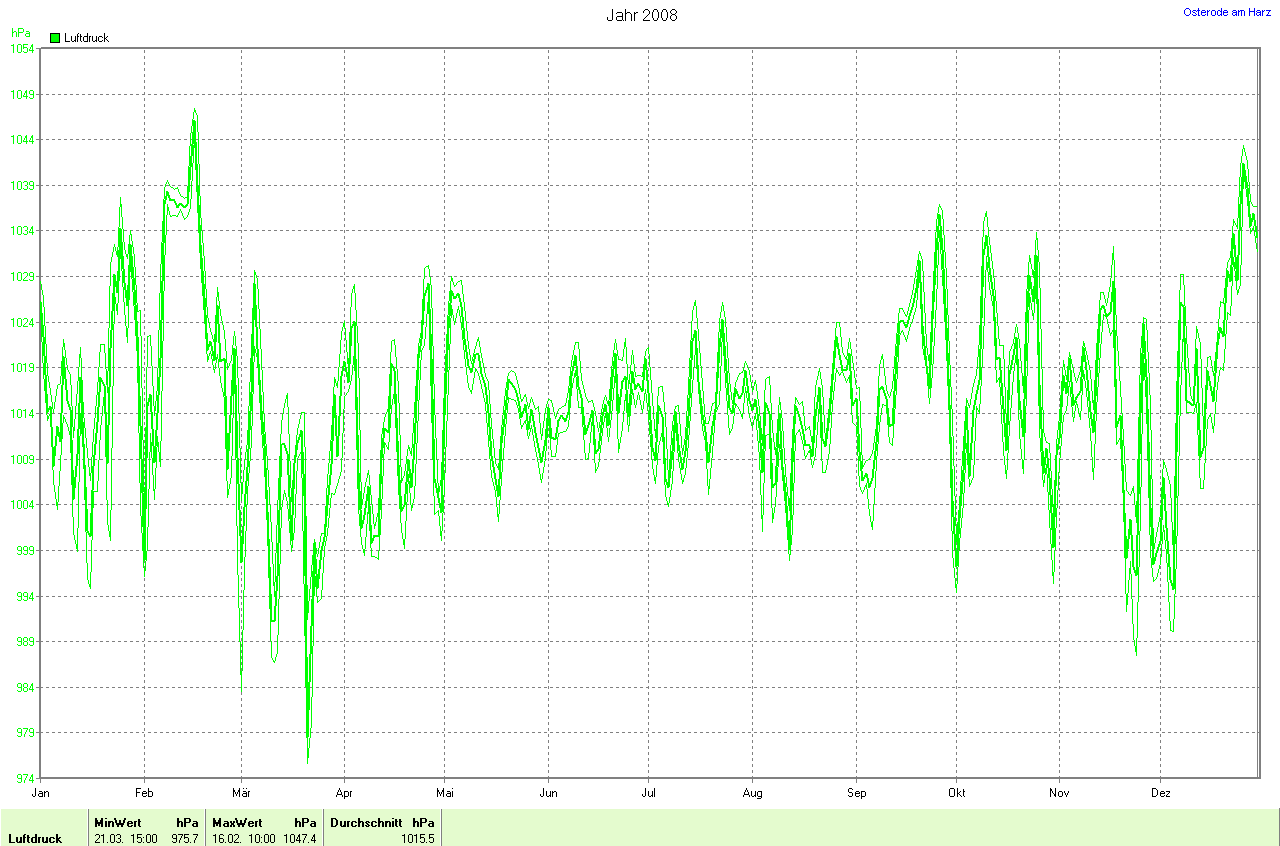1280x846 pixels.
Task: Click the Feb label on the time axis
Action: 144,793
